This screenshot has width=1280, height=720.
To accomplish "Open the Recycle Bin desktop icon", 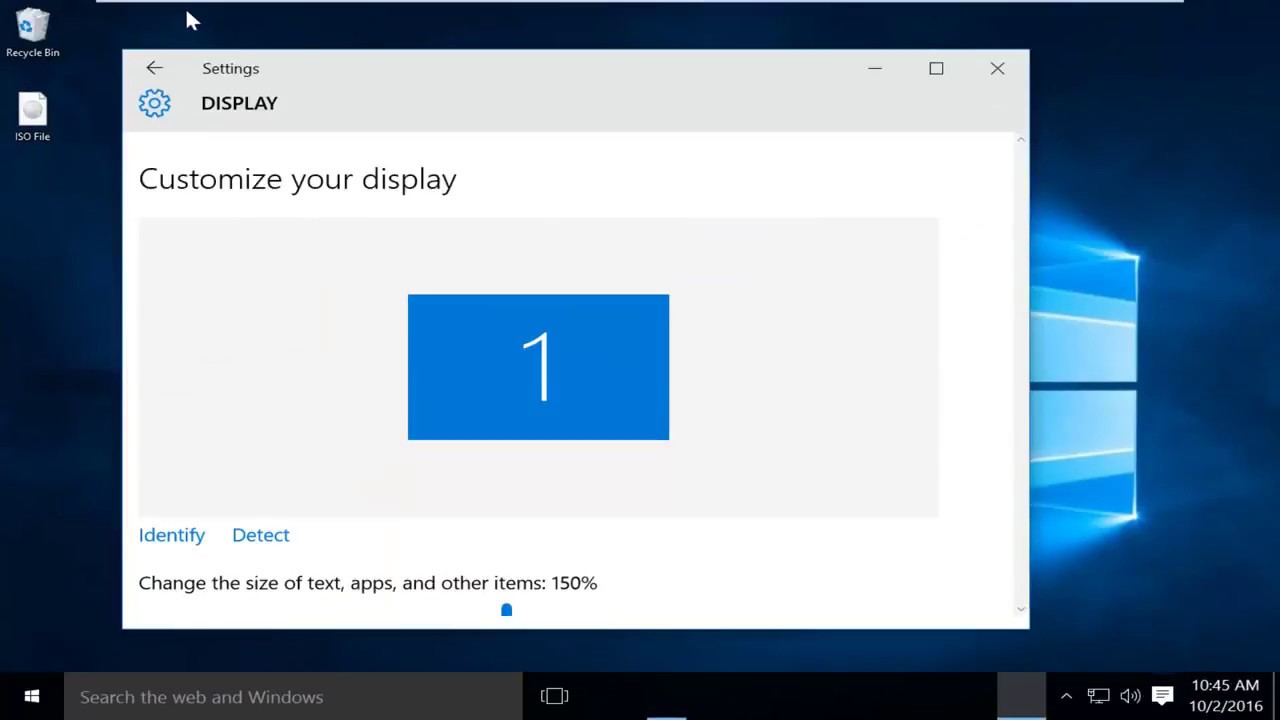I will [x=32, y=33].
